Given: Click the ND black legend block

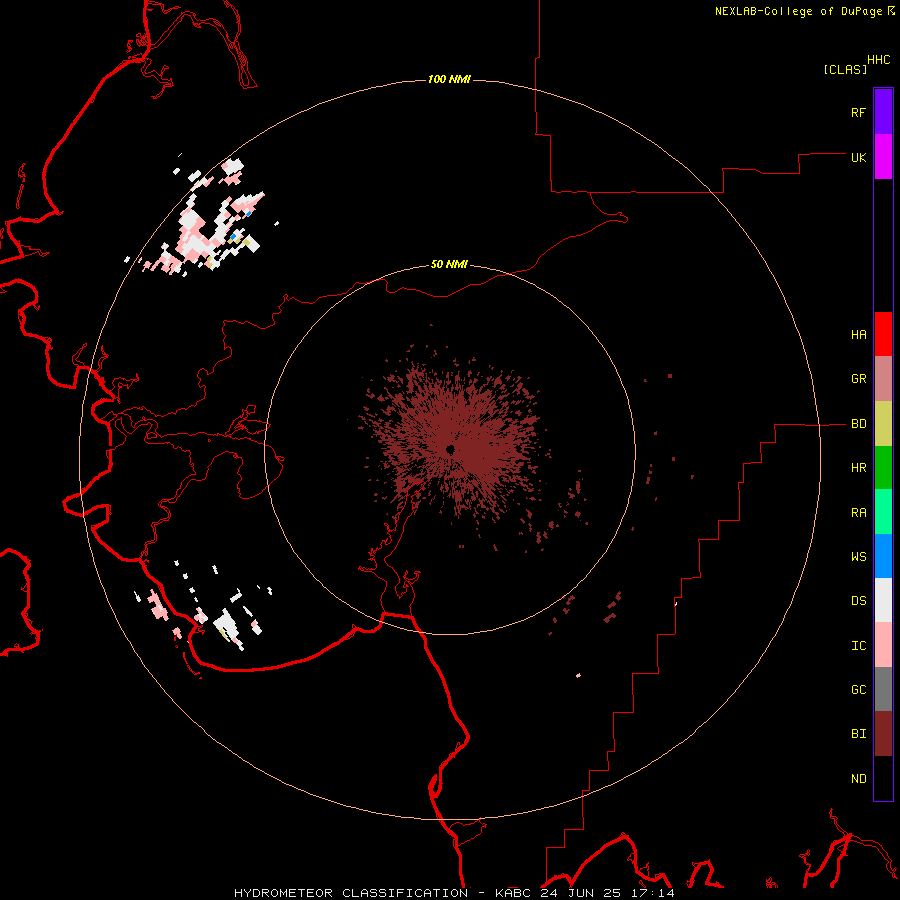Looking at the screenshot, I should [x=883, y=778].
